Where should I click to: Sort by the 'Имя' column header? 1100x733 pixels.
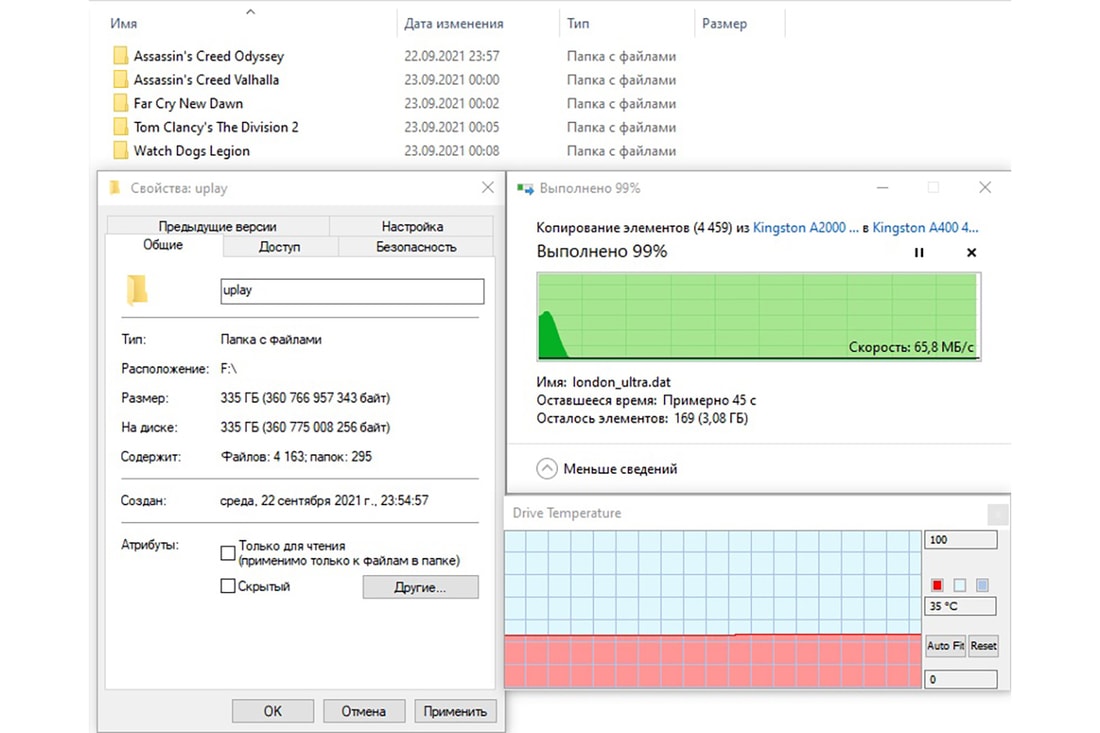pos(123,23)
